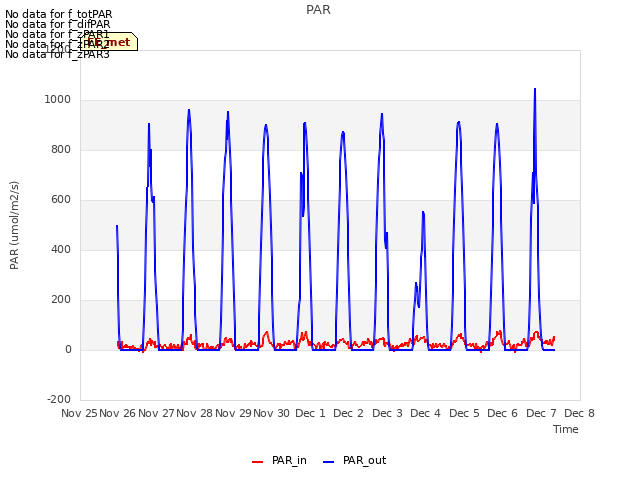Click the y-axis tick label 200 above zero
This screenshot has width=640, height=480.
61,300
